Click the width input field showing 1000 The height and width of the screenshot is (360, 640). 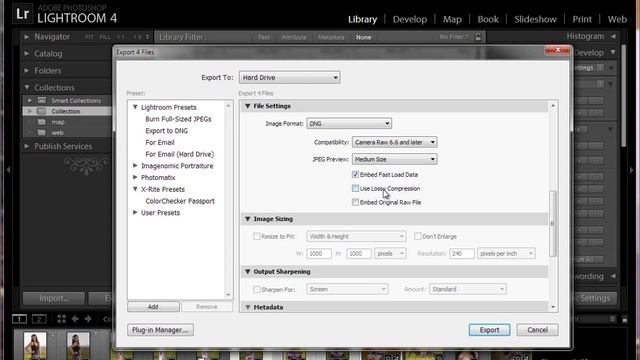319,253
